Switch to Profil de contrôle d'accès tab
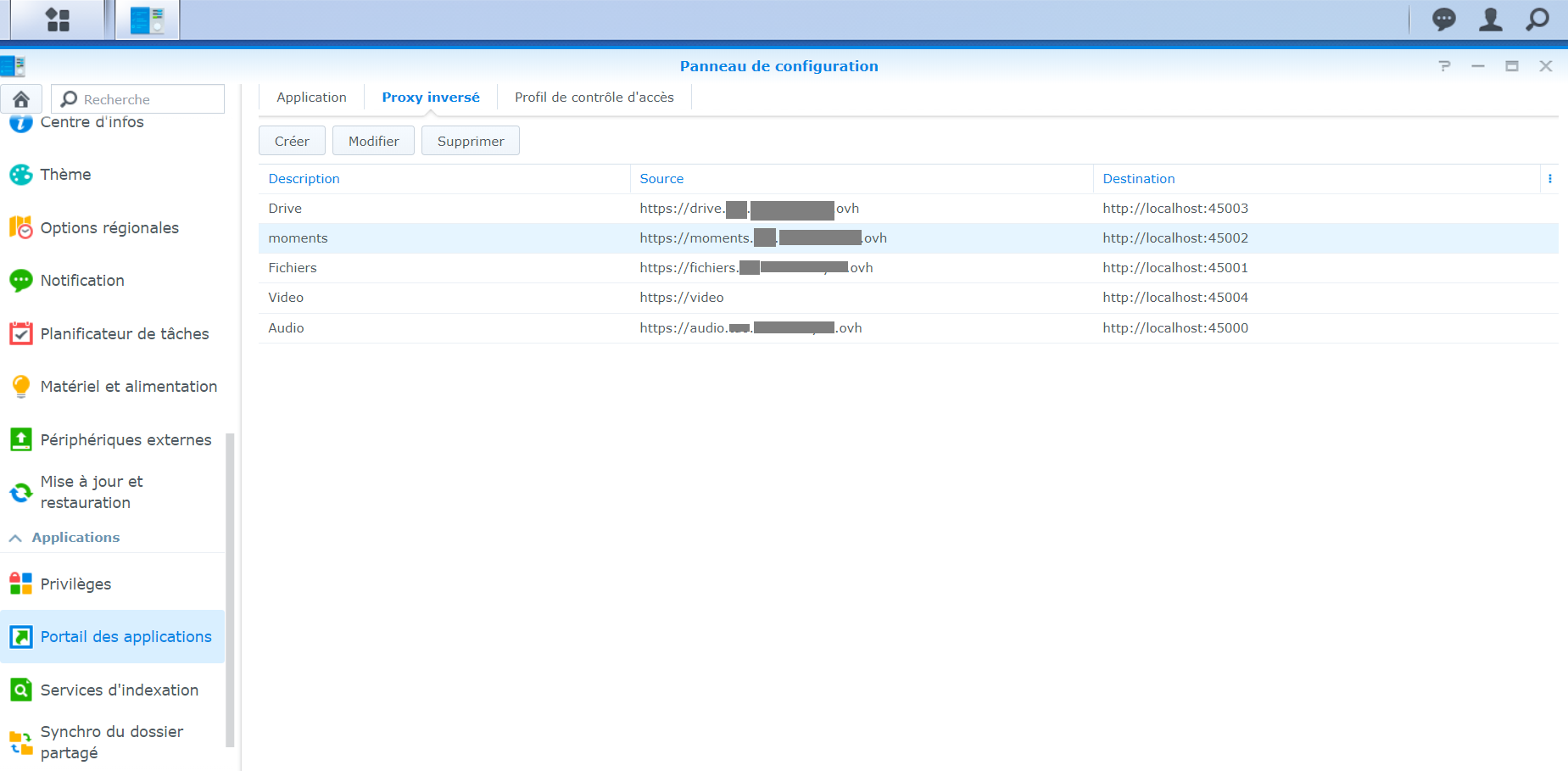Viewport: 1568px width, 771px height. (594, 98)
